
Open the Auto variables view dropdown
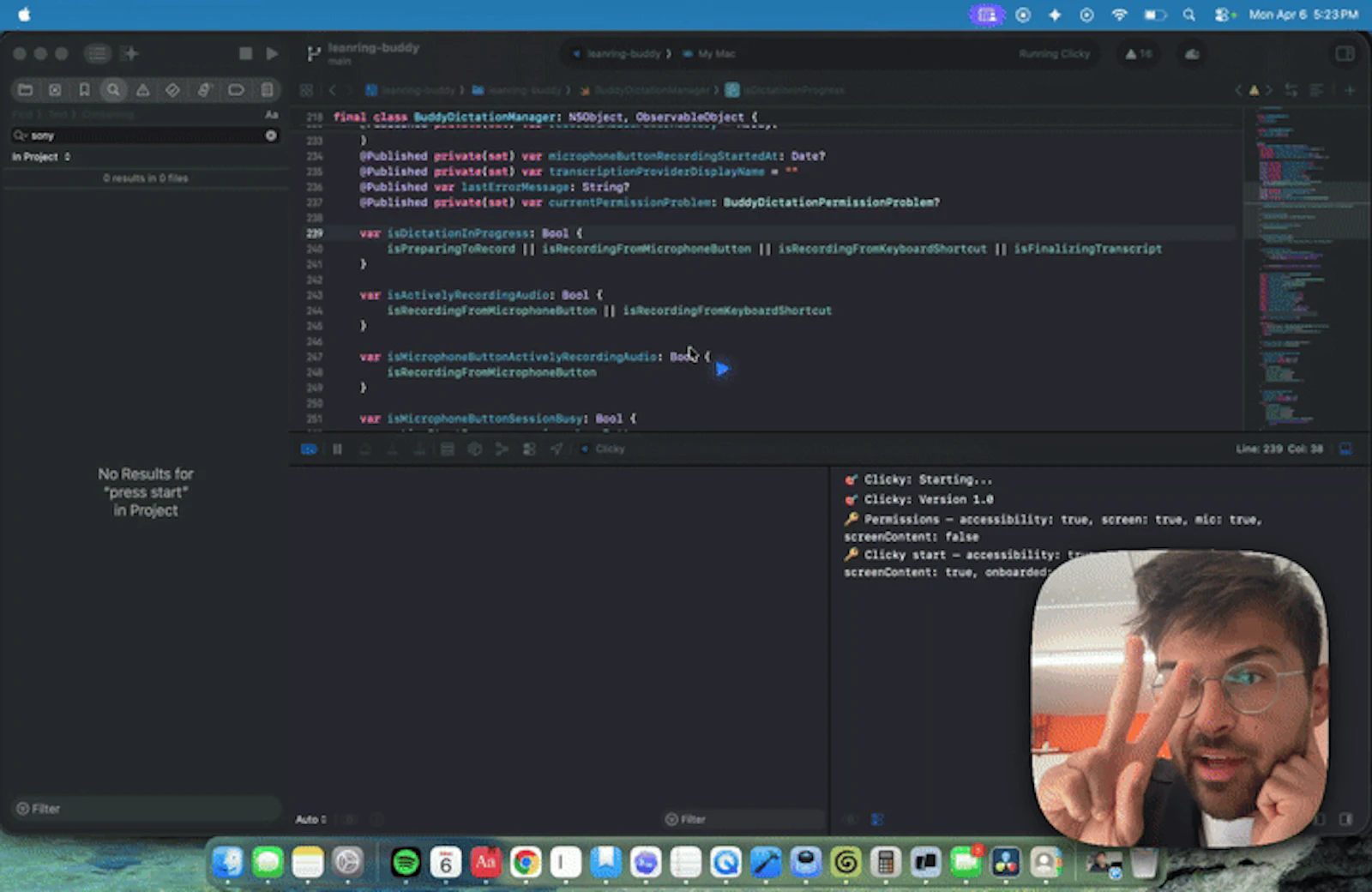pos(310,820)
